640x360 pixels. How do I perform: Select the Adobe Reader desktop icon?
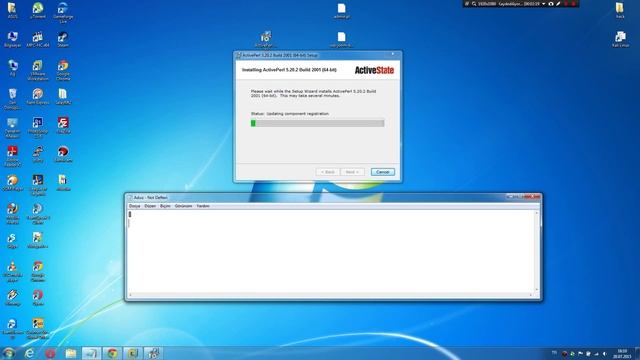[x=12, y=156]
